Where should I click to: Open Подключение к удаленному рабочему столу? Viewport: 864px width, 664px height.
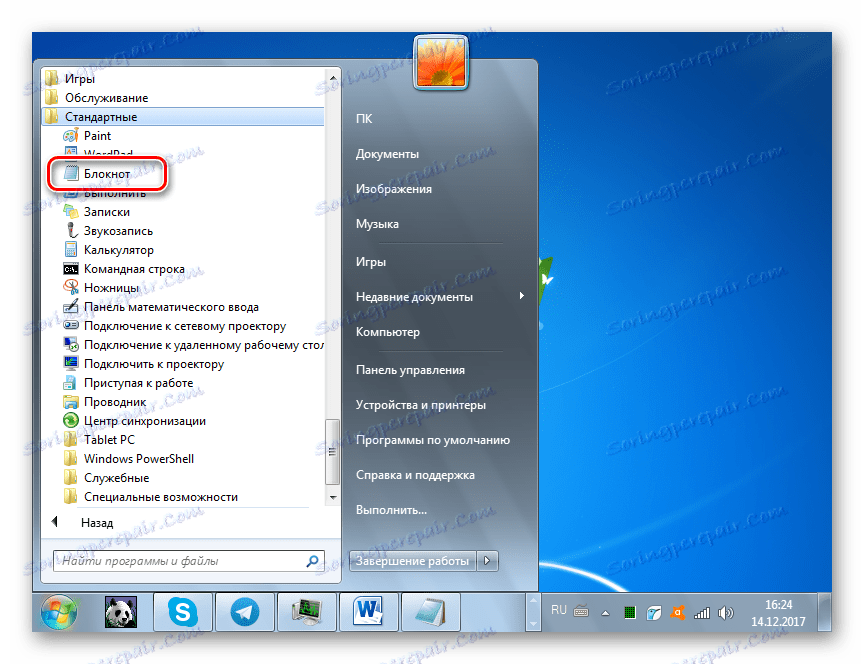tap(193, 345)
